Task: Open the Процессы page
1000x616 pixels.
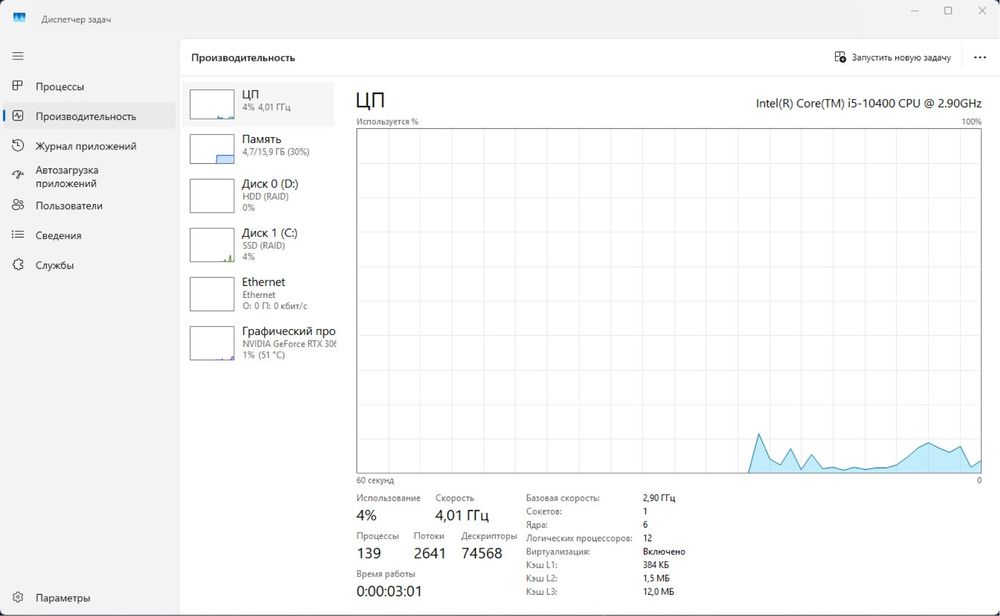Action: 89,86
